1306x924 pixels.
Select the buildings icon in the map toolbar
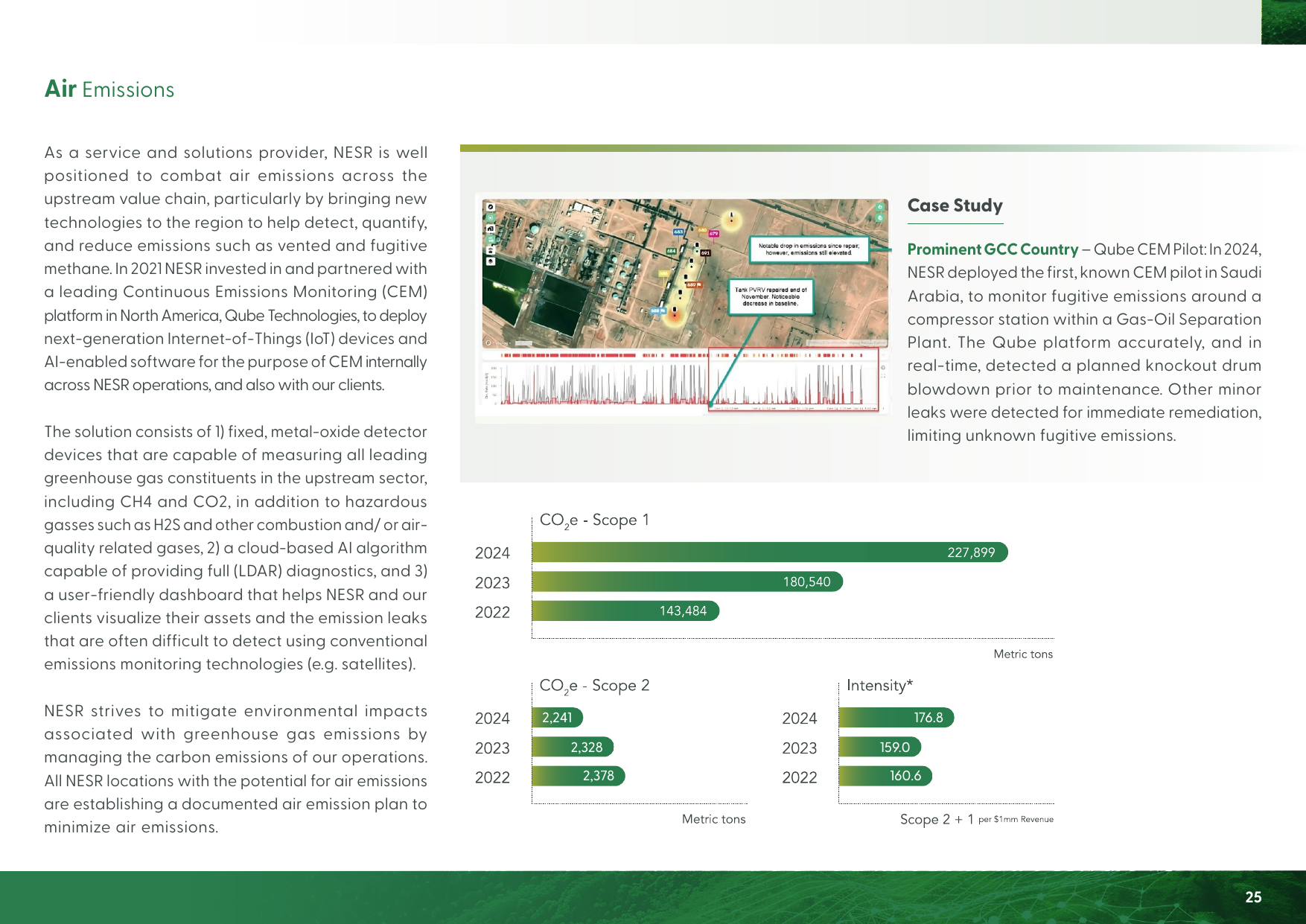[490, 229]
